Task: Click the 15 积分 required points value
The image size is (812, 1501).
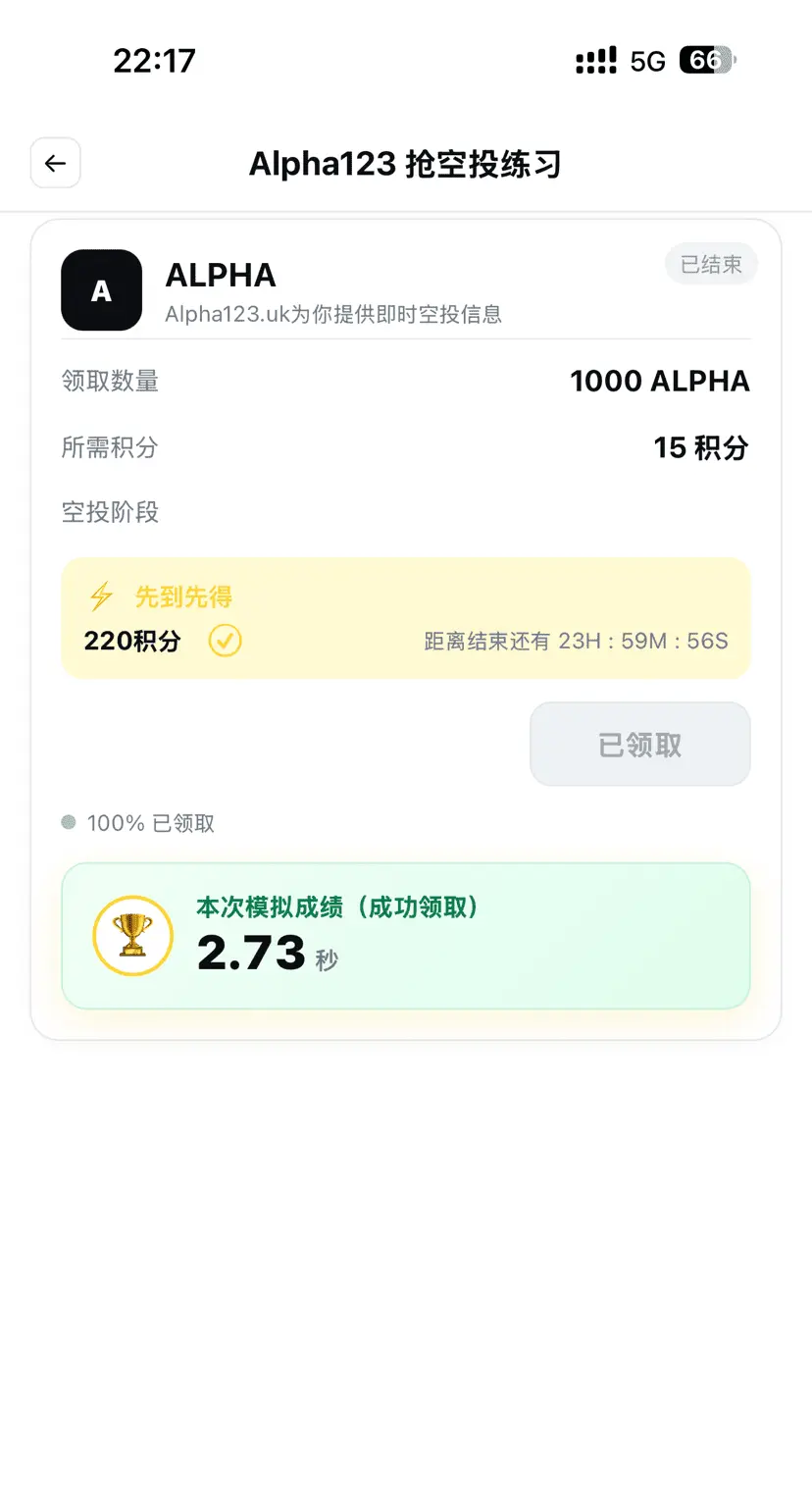Action: pyautogui.click(x=701, y=447)
